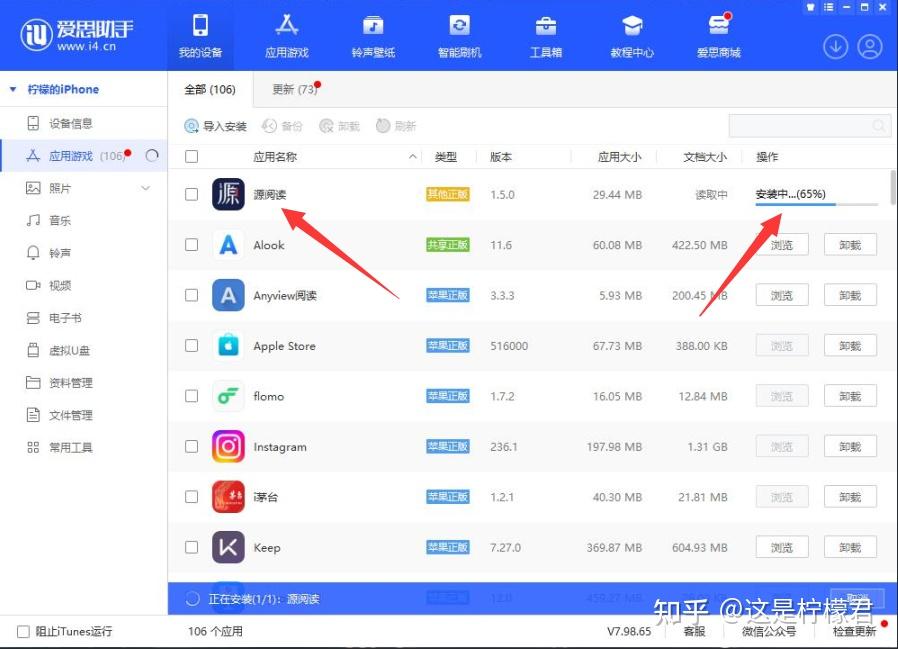Click the 爱思助手 logo
Screen dimensions: 898x649
tap(76, 34)
